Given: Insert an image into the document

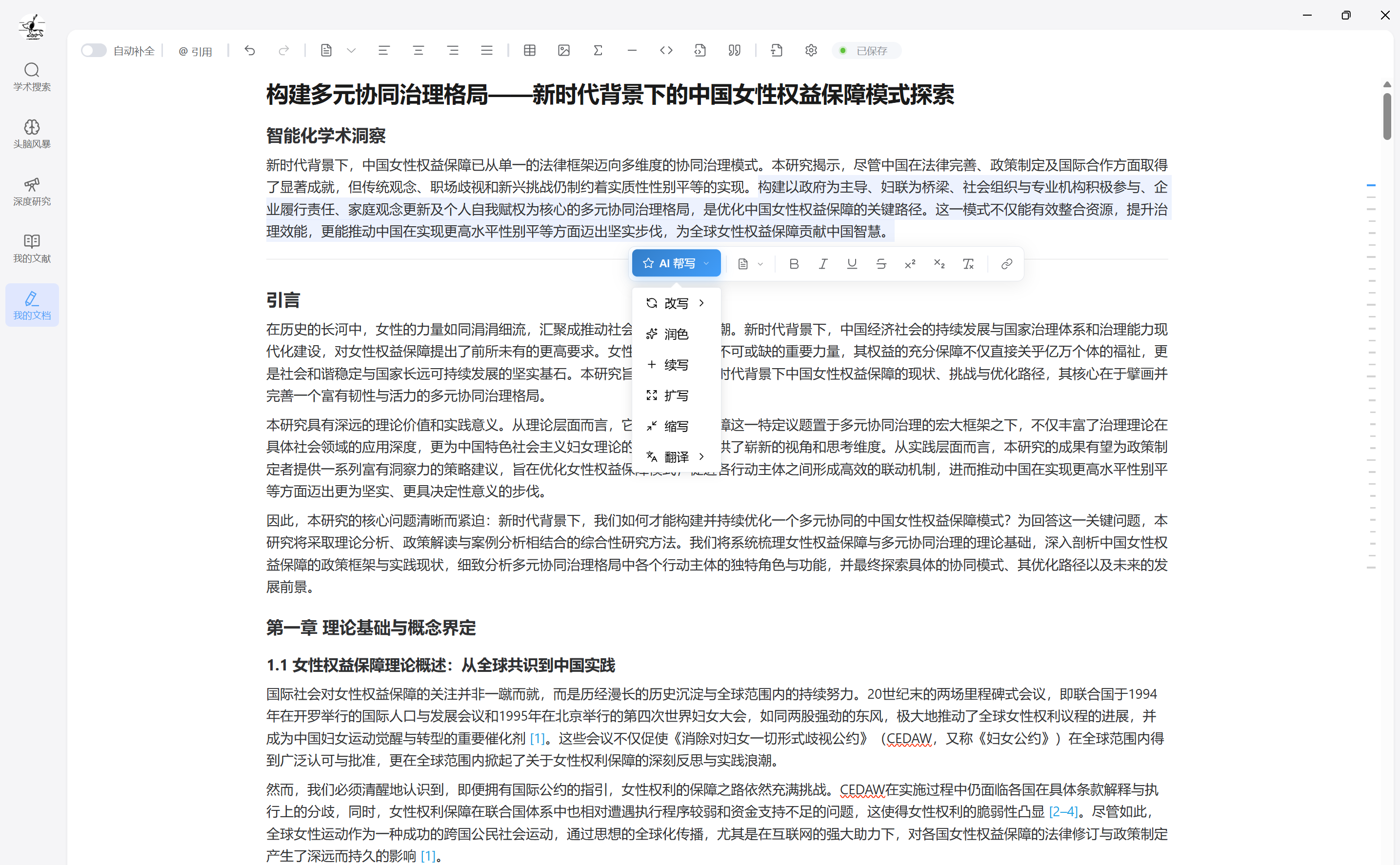Looking at the screenshot, I should 564,50.
